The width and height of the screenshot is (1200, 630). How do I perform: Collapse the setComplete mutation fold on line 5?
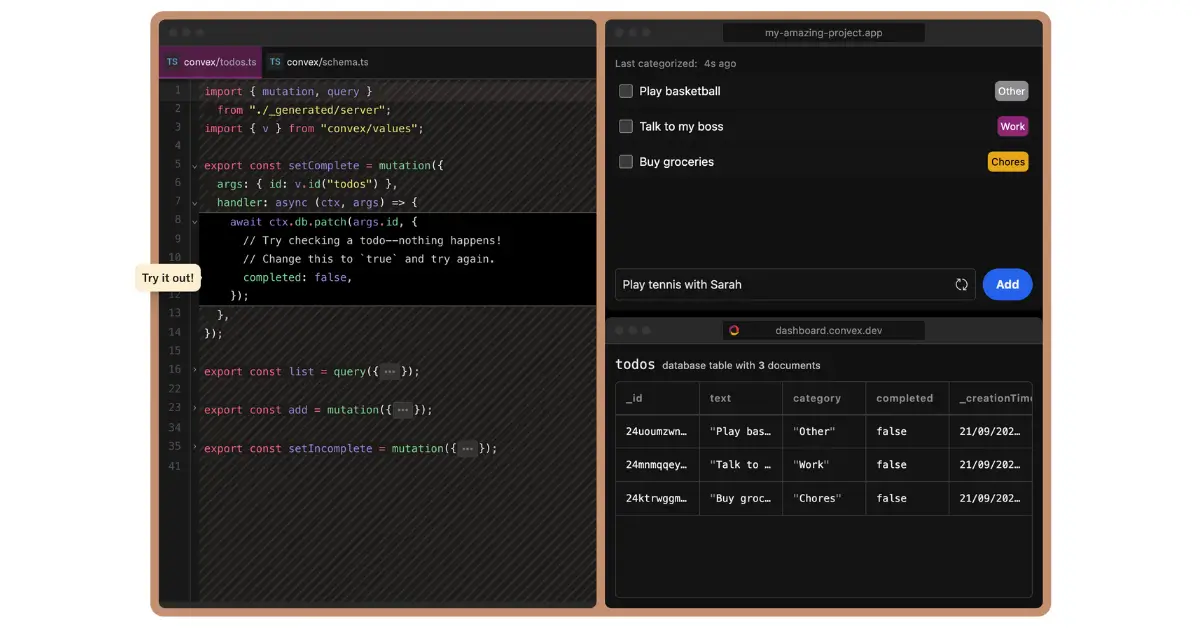tap(193, 165)
